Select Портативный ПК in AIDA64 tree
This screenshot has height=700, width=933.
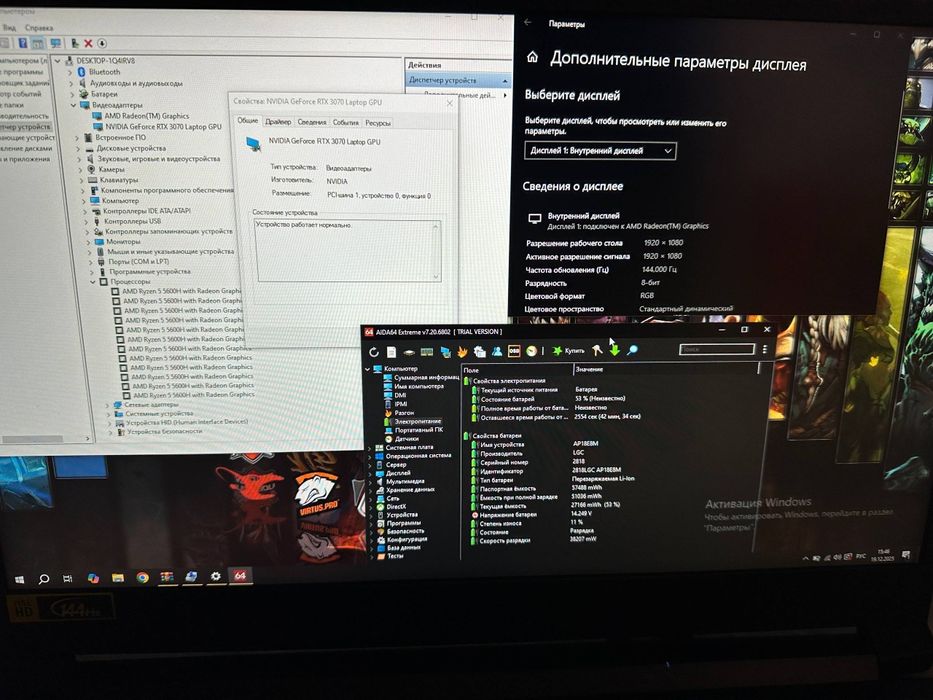tap(419, 430)
